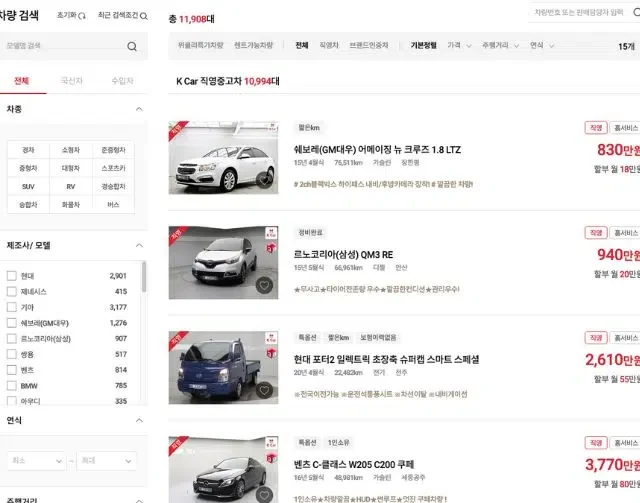Viewport: 640px width, 503px height.
Task: Click the 초기화 reset icon
Action: coord(81,17)
